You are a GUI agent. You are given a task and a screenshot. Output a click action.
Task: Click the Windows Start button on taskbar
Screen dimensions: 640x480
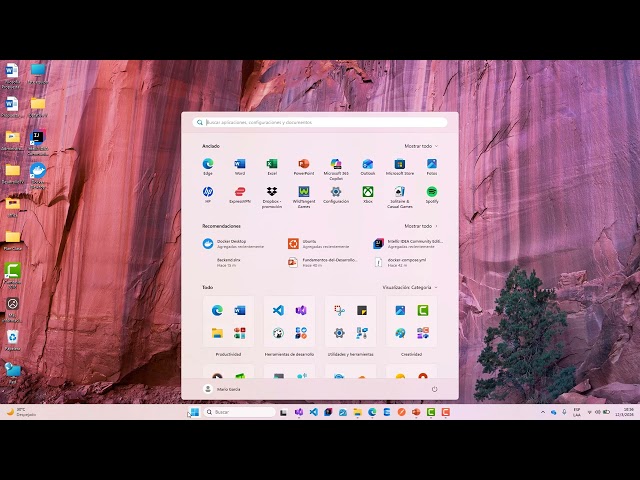tap(195, 412)
